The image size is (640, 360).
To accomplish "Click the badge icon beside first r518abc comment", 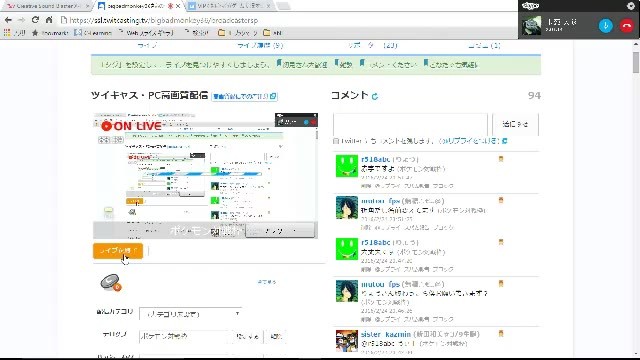I will click(501, 159).
